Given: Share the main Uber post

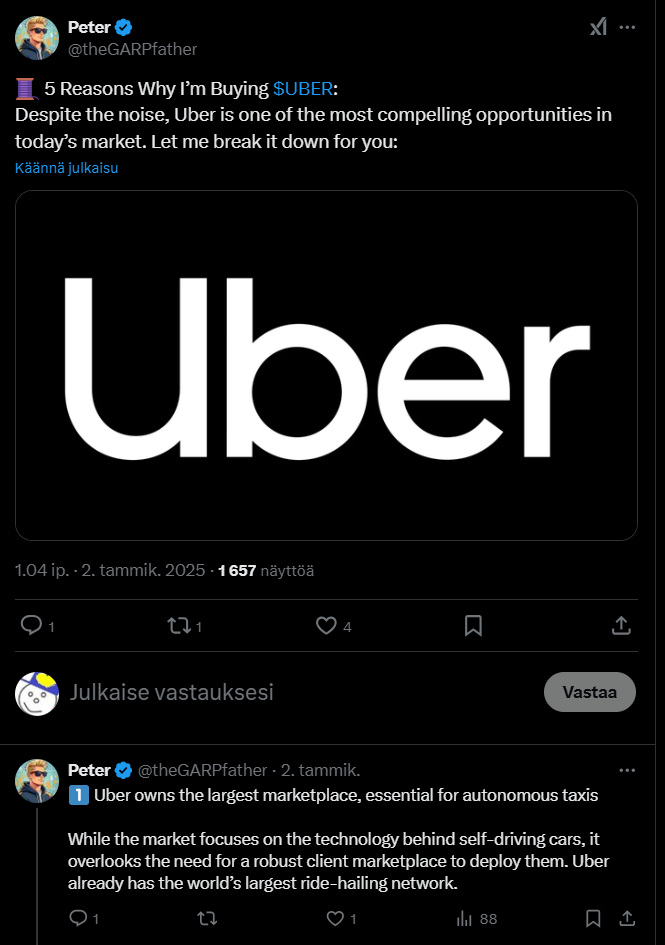Looking at the screenshot, I should point(620,625).
